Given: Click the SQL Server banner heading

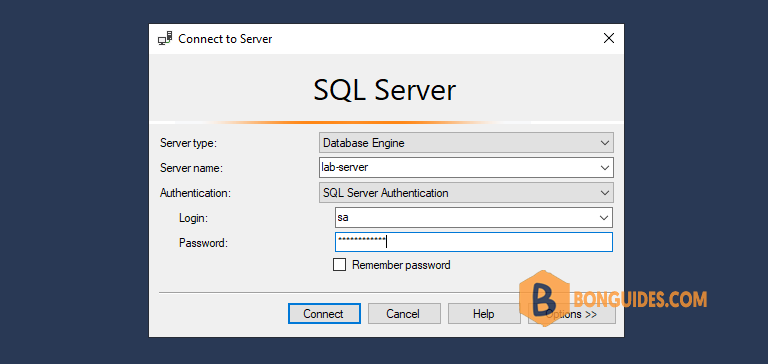Looking at the screenshot, I should 384,90.
